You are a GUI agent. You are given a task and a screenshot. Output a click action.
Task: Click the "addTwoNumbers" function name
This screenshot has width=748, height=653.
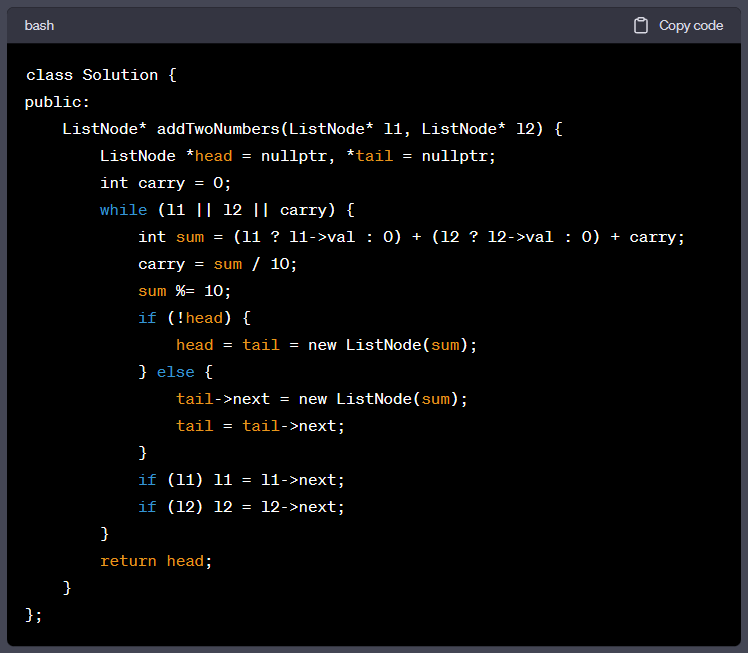point(218,129)
